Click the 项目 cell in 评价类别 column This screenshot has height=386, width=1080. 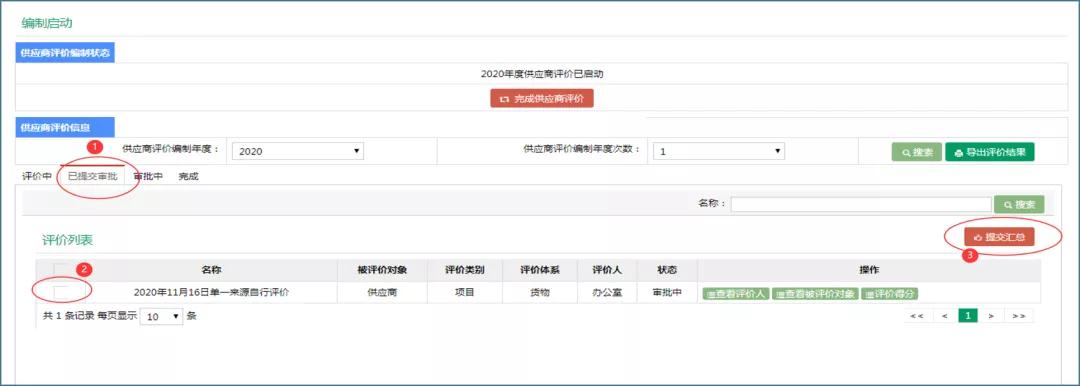465,292
